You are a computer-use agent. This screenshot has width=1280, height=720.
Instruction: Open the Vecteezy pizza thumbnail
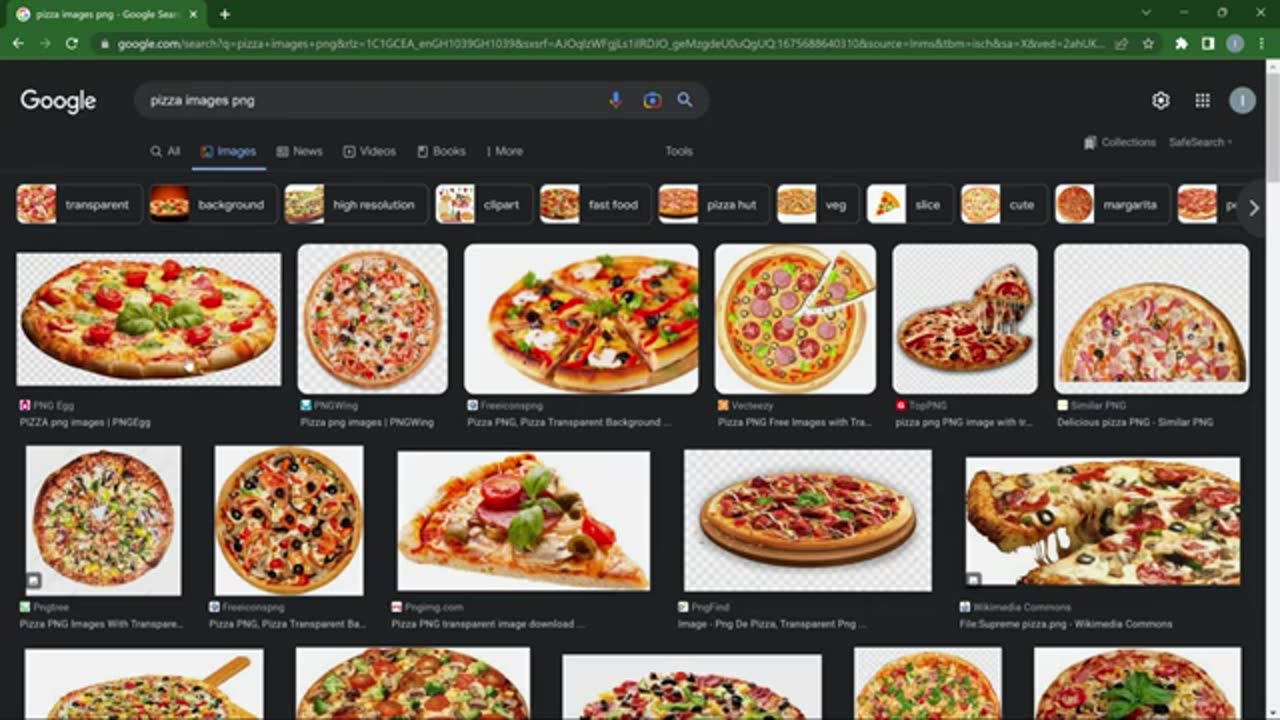click(795, 319)
